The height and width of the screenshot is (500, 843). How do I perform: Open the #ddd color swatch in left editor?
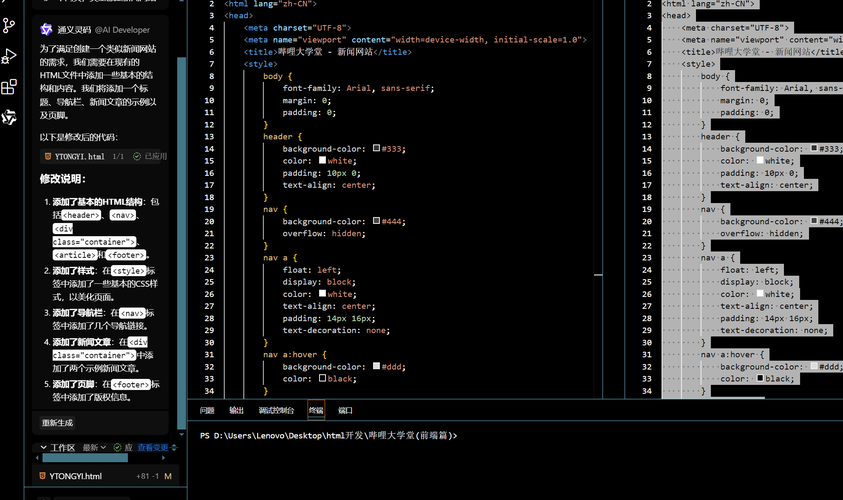point(376,366)
